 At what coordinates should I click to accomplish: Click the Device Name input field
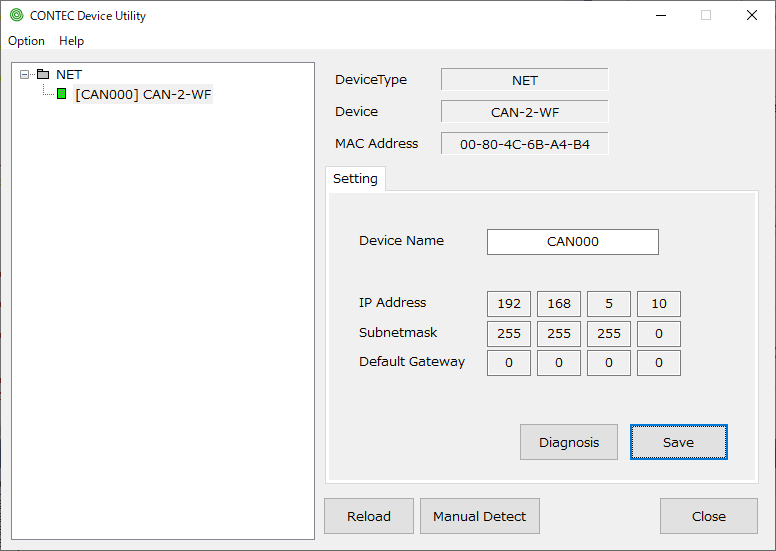tap(572, 242)
